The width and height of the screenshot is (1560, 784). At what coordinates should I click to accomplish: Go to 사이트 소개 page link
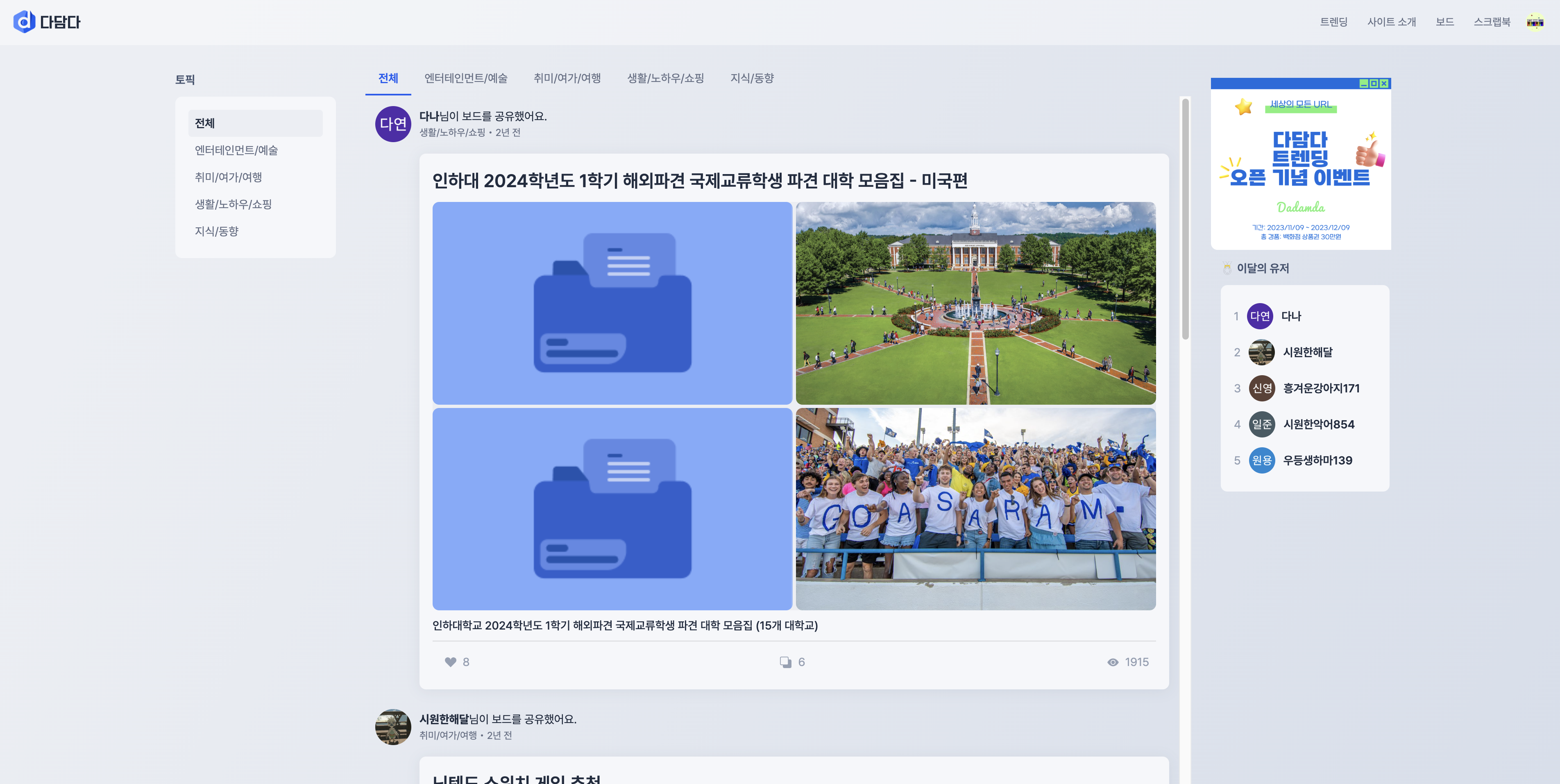1391,22
